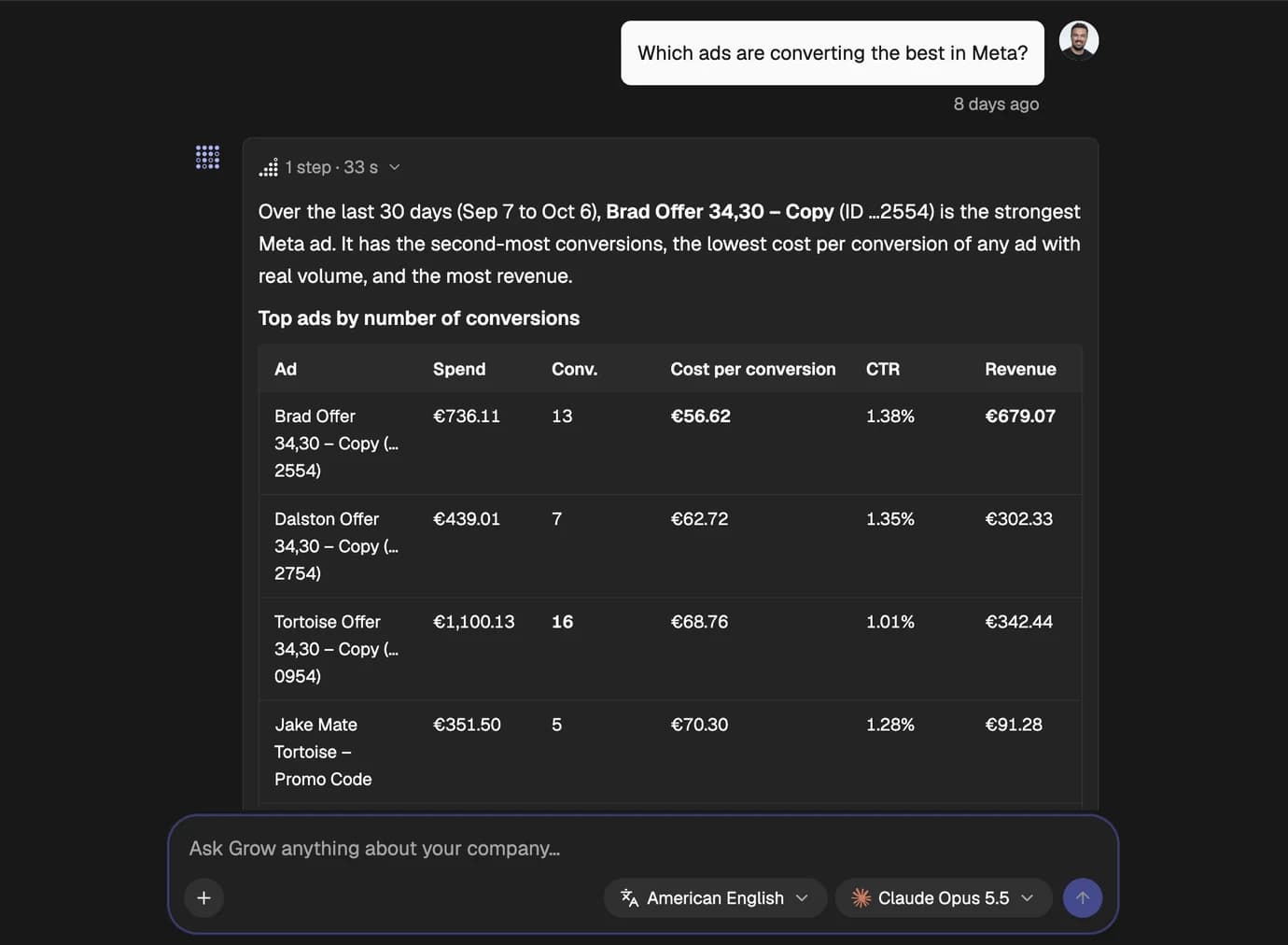Click the €439.01 spend value
The width and height of the screenshot is (1288, 945).
467,518
